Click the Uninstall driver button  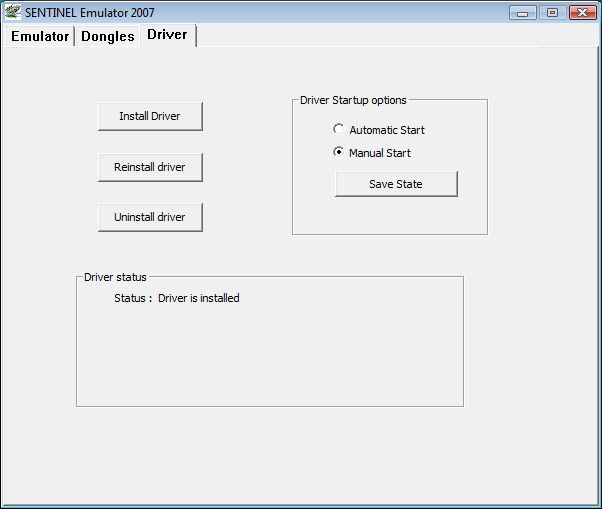150,217
